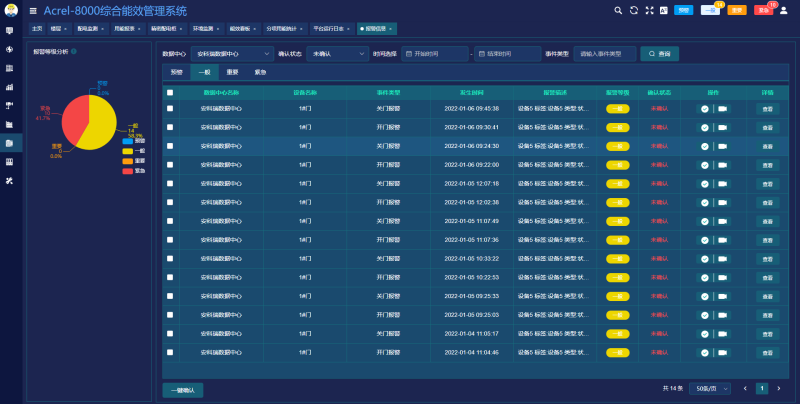
Task: Click the 一键确认 confirm-all button
Action: point(183,390)
